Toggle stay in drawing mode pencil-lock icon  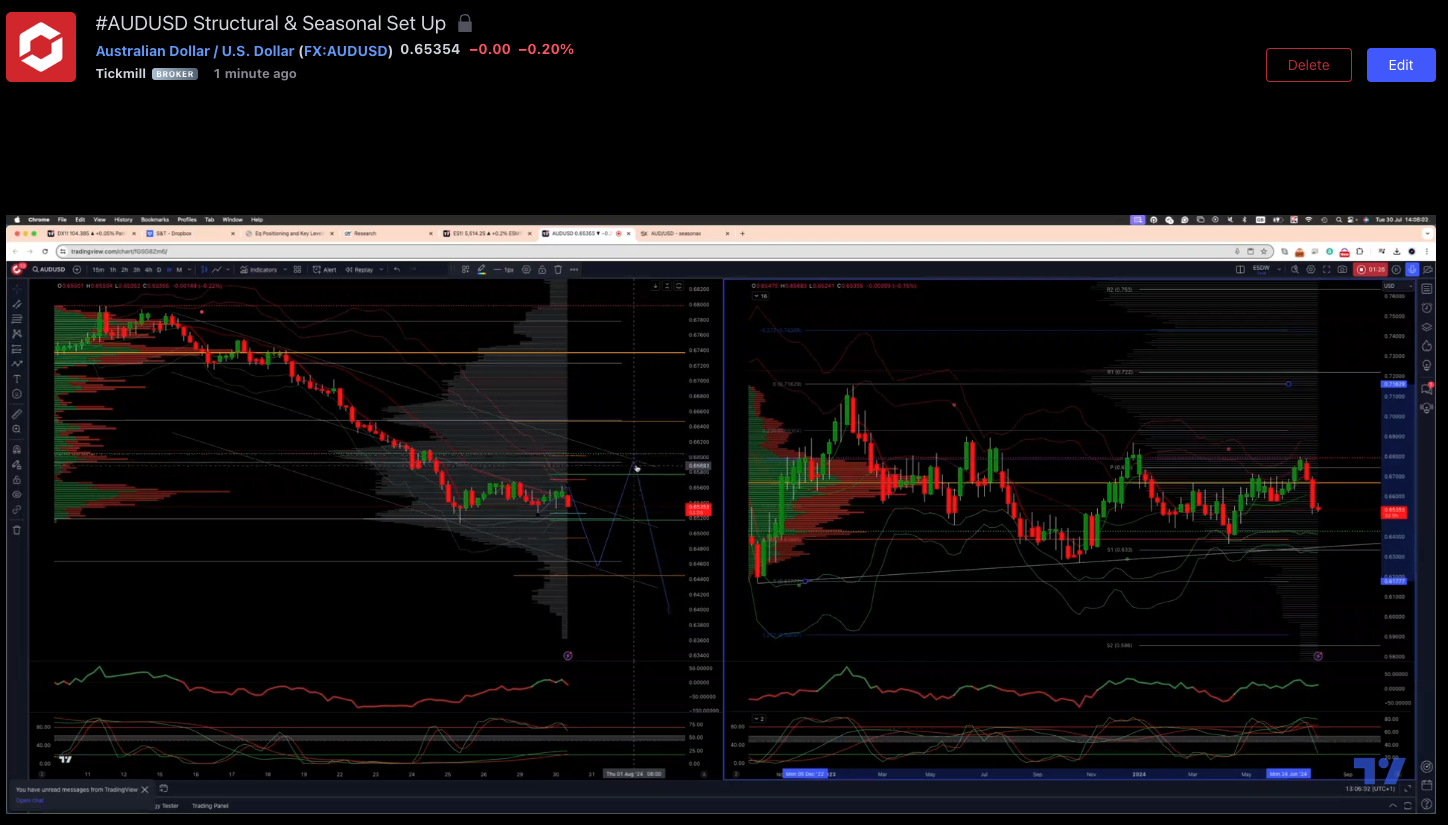17,465
